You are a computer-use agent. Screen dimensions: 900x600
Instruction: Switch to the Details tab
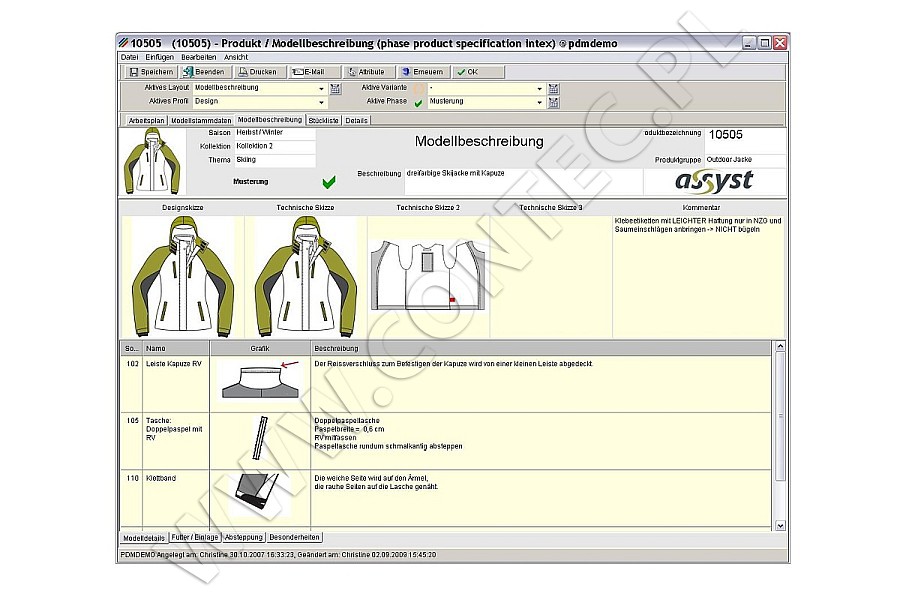click(356, 121)
